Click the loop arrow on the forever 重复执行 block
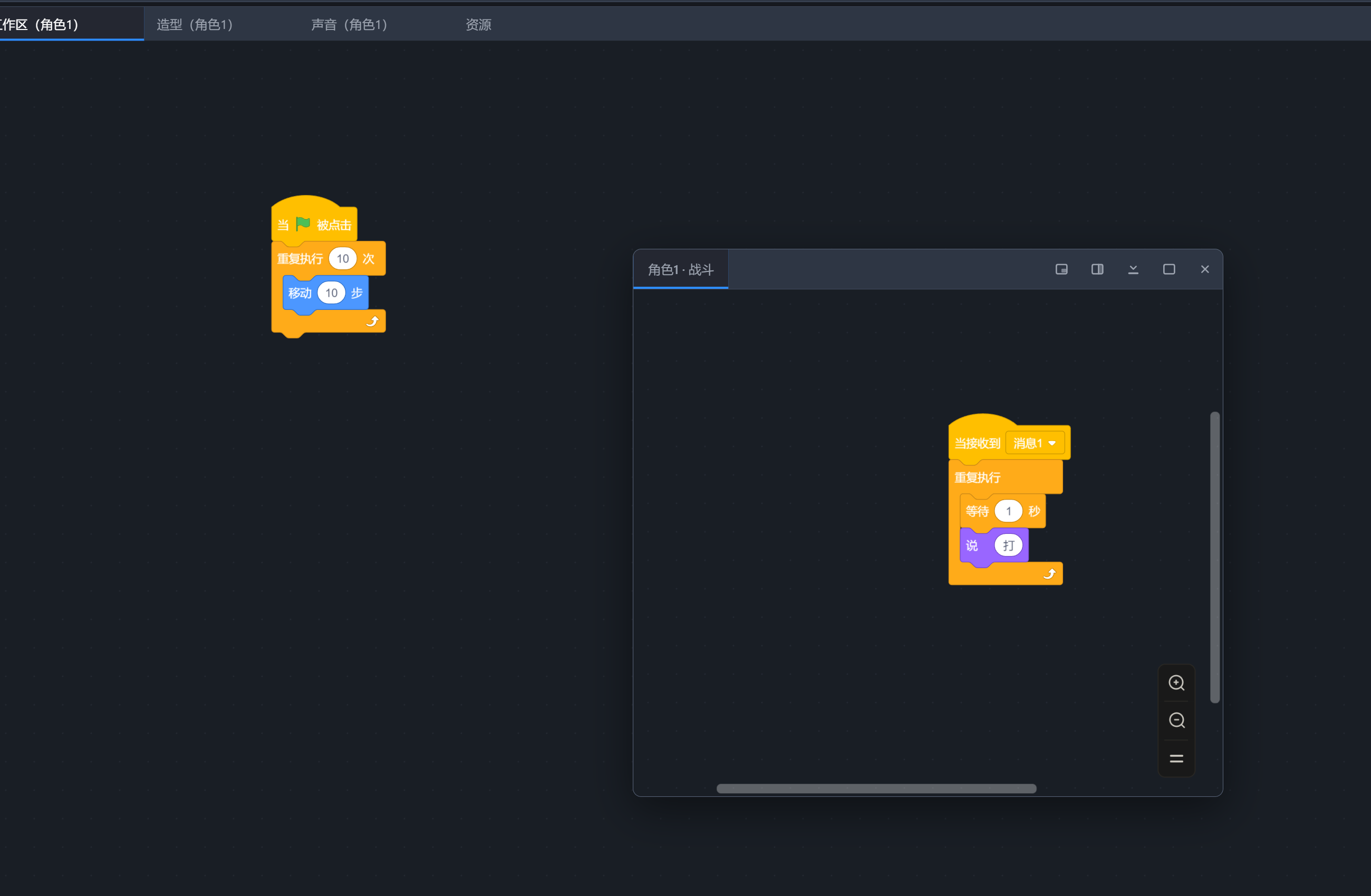This screenshot has height=896, width=1371. click(x=1049, y=573)
